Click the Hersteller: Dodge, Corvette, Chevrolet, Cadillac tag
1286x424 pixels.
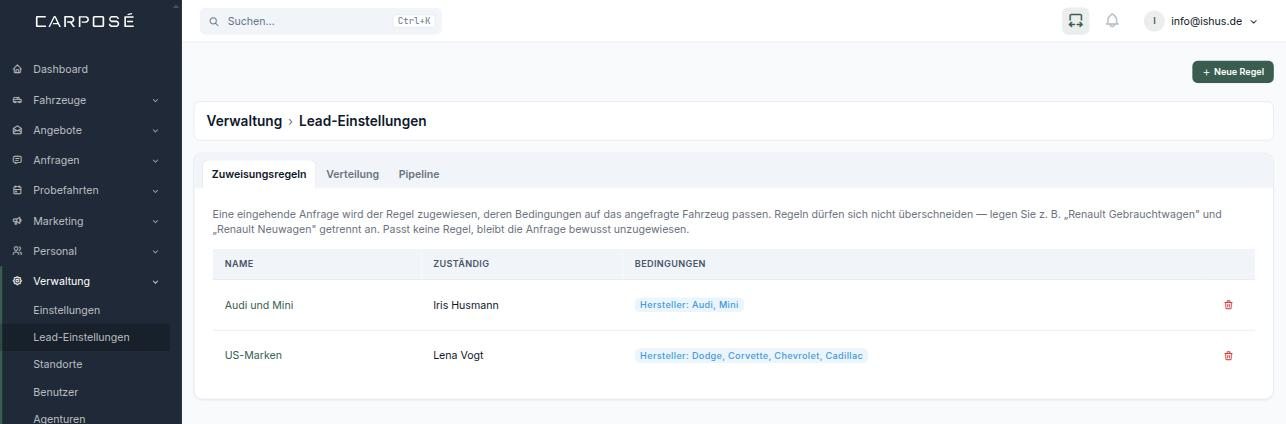(751, 355)
